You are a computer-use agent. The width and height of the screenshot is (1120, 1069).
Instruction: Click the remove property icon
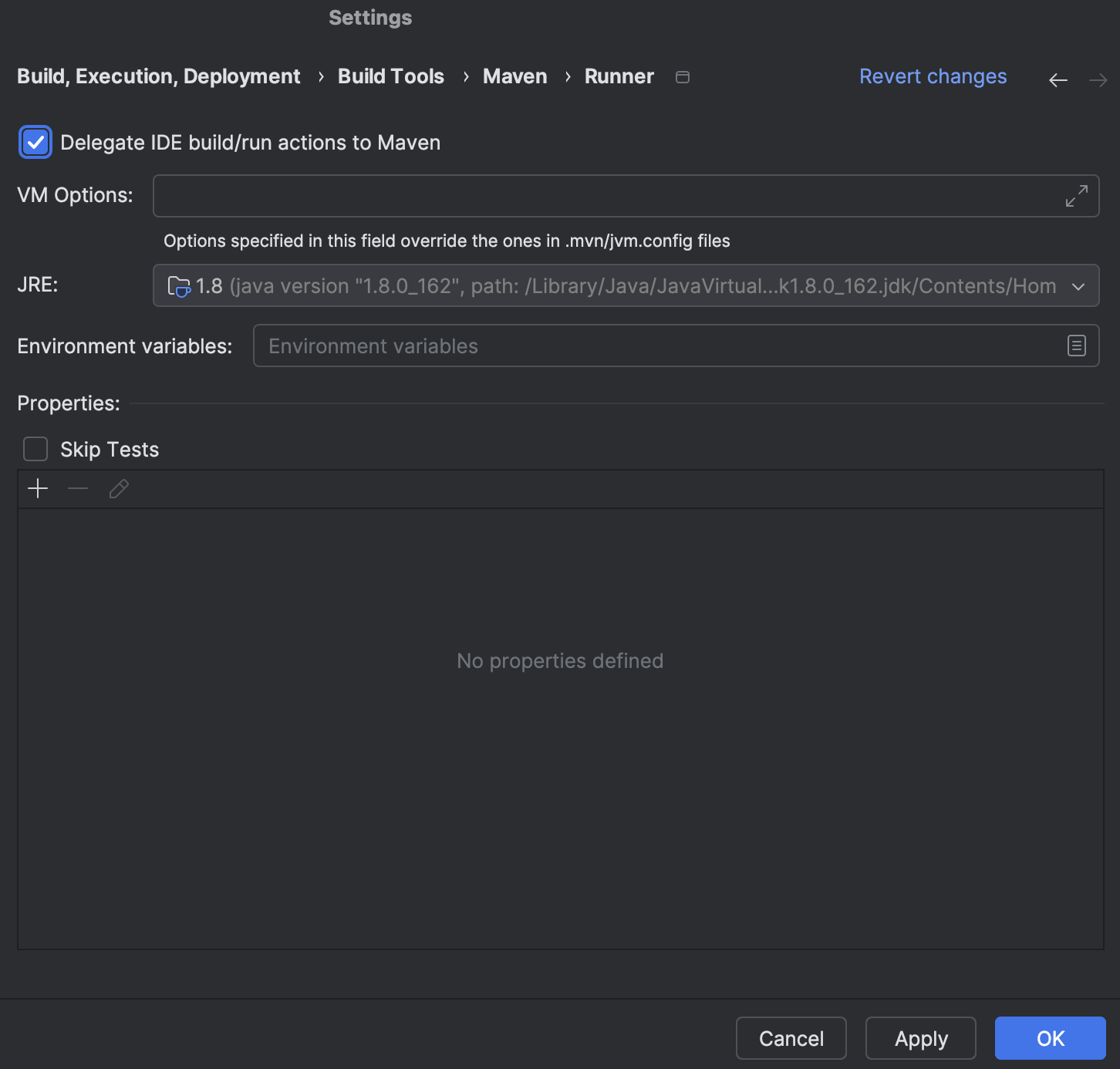(x=77, y=488)
